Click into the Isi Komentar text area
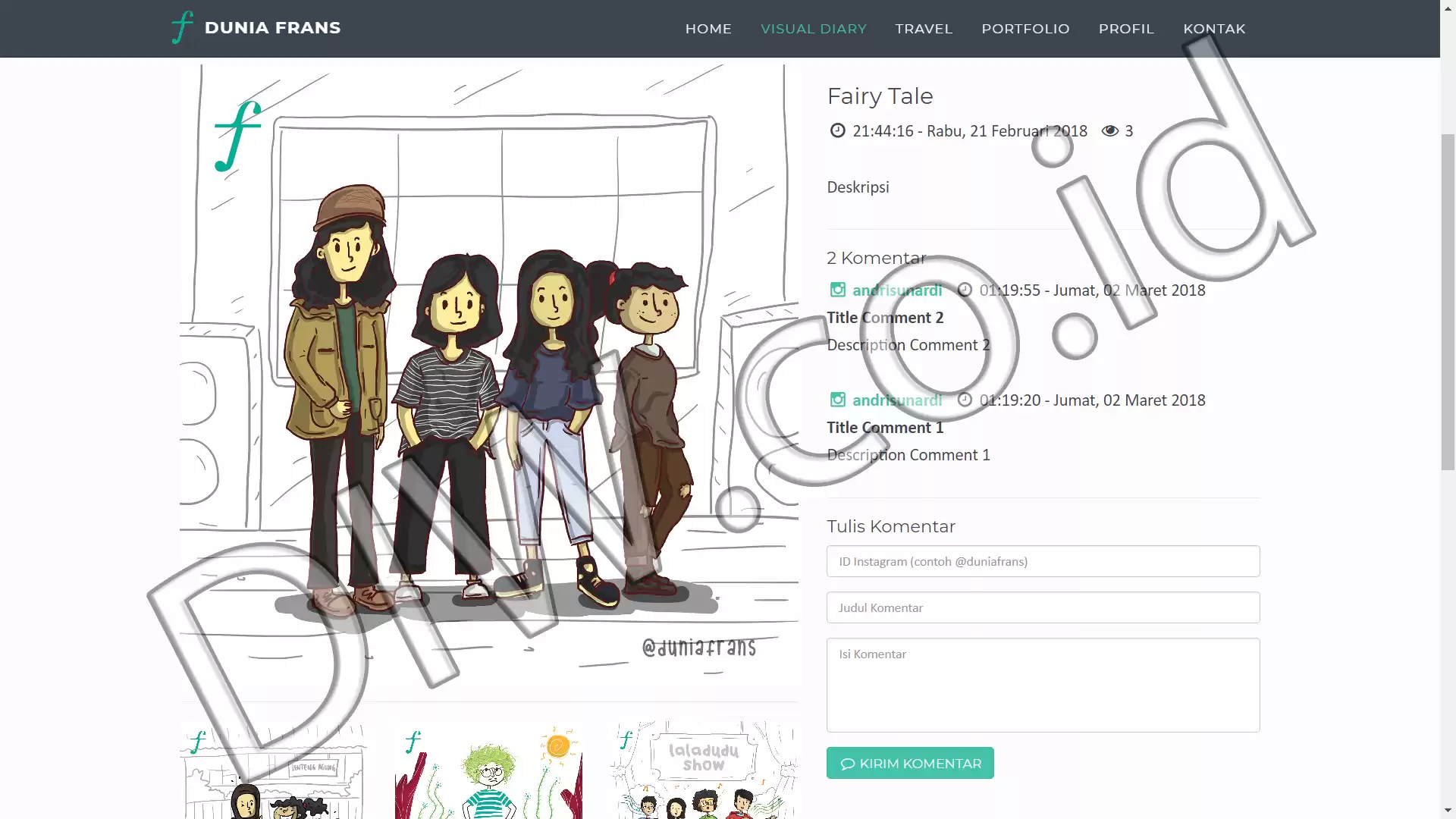1456x819 pixels. coord(1043,685)
